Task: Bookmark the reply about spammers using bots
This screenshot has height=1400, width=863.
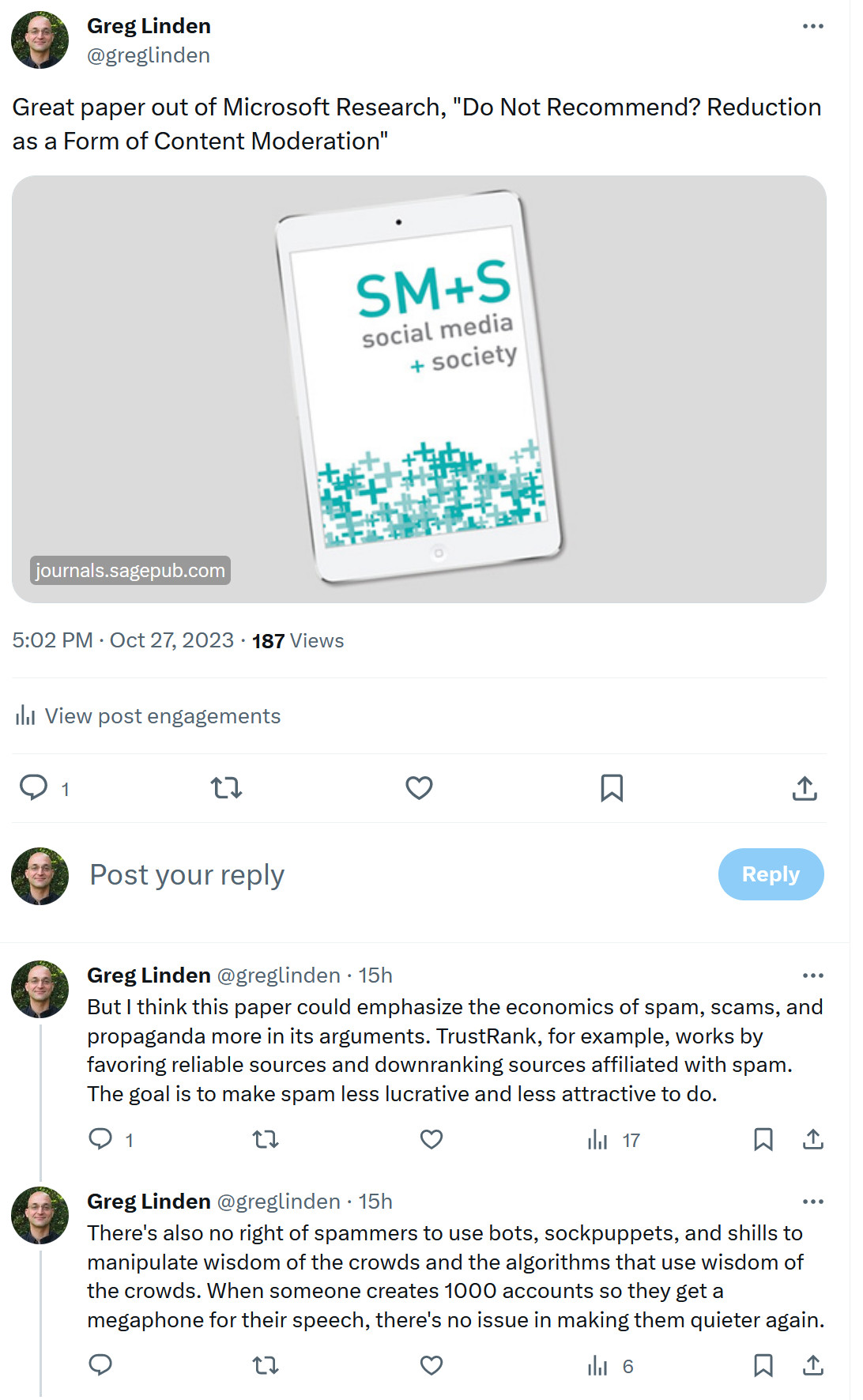Action: point(763,1365)
